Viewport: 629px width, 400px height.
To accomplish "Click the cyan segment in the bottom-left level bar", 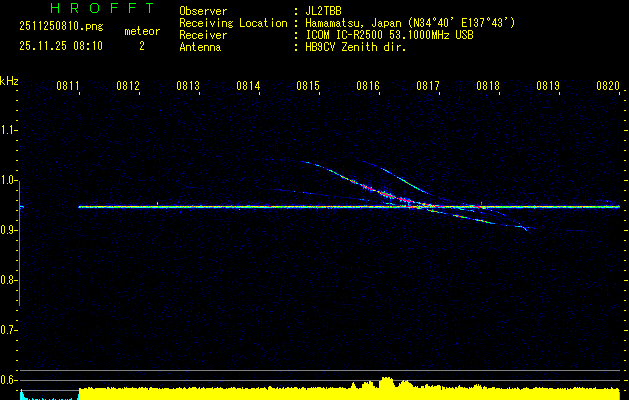I will (x=38, y=395).
